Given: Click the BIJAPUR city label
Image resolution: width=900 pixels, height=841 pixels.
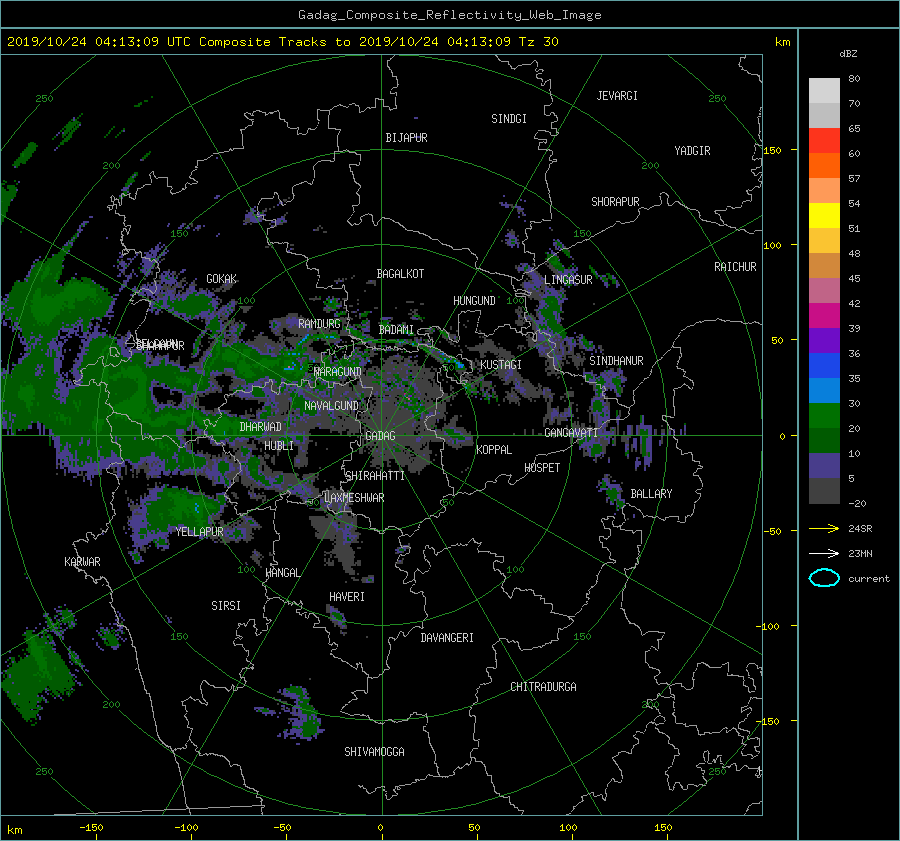Looking at the screenshot, I should pyautogui.click(x=406, y=138).
